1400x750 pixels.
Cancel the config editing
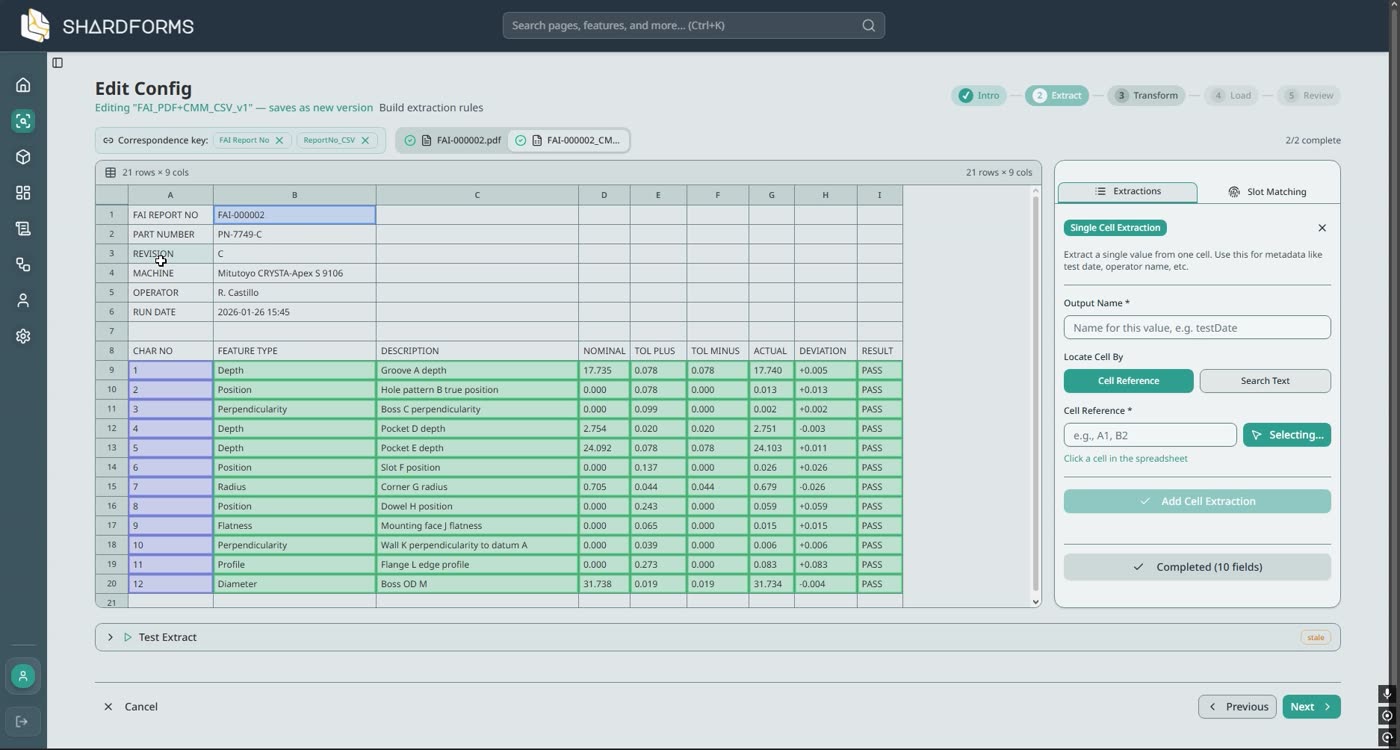[131, 707]
